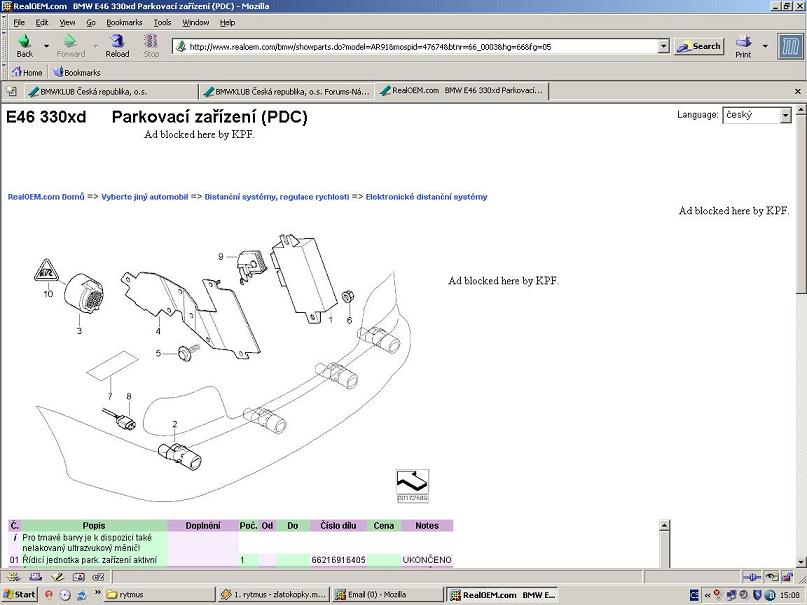
Task: Click 'Řídicí jednotka park. zařízení aktivní' row
Action: pos(90,560)
